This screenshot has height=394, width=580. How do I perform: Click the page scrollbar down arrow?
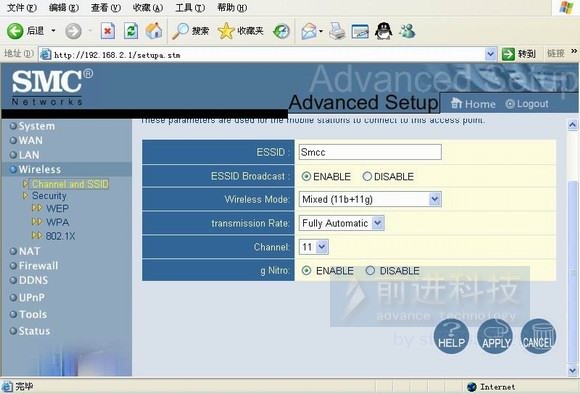[x=573, y=370]
